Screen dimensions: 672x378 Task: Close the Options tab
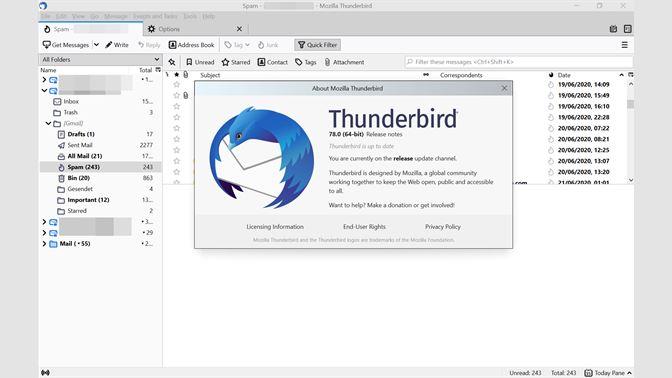click(x=239, y=29)
